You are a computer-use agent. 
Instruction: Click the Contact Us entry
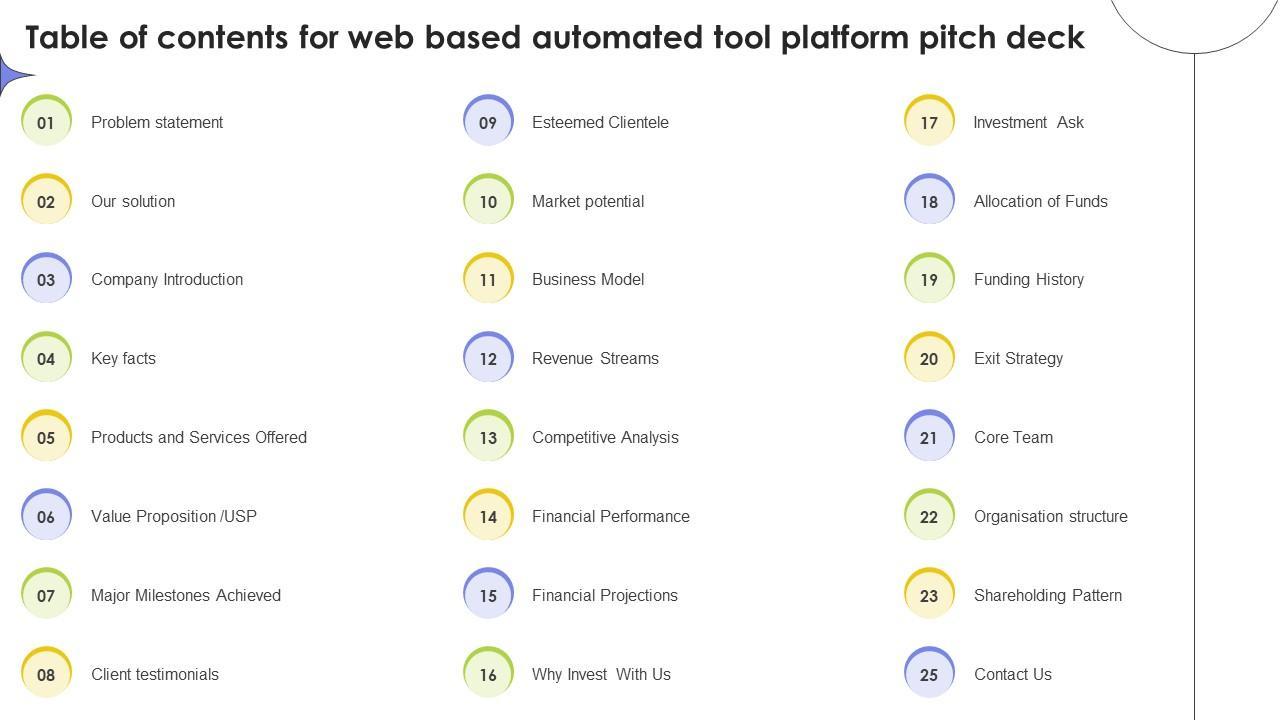[x=1013, y=674]
